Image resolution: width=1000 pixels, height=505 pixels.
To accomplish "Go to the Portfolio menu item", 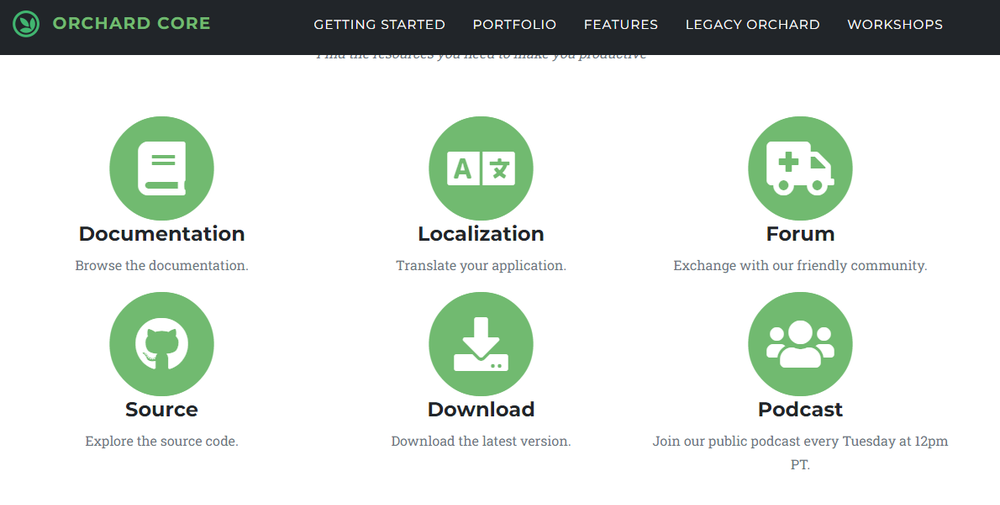I will tap(515, 24).
